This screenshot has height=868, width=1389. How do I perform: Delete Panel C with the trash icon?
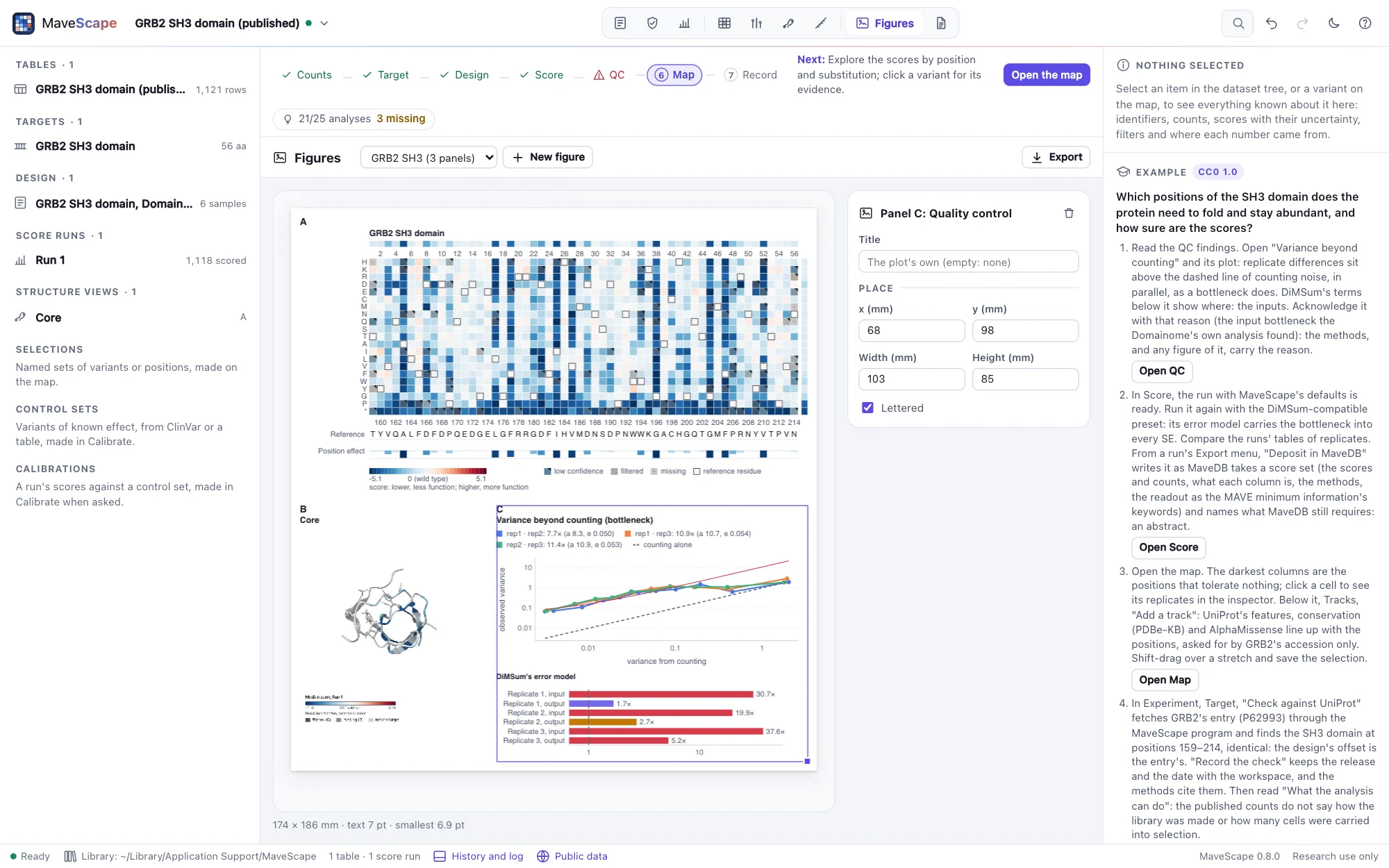(x=1069, y=213)
